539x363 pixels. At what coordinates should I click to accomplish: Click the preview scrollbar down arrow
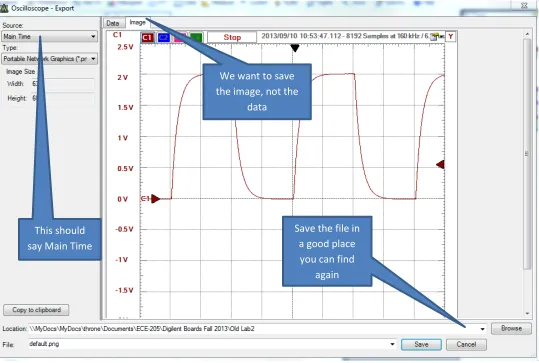[x=527, y=314]
